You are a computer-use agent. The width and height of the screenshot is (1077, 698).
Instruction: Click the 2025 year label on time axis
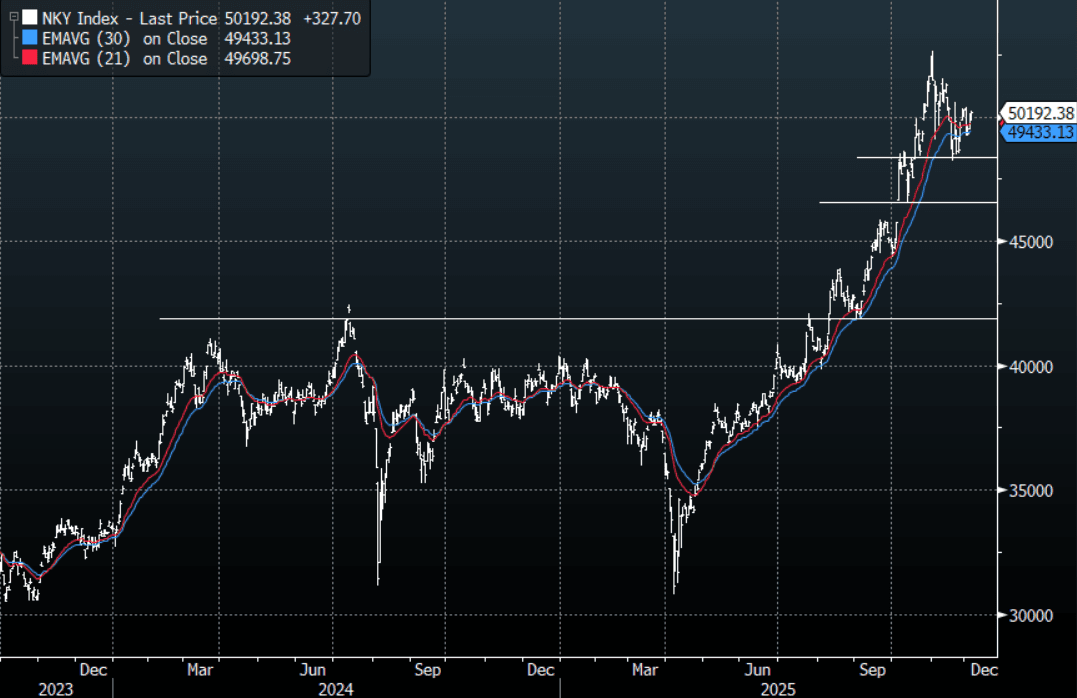(x=780, y=689)
